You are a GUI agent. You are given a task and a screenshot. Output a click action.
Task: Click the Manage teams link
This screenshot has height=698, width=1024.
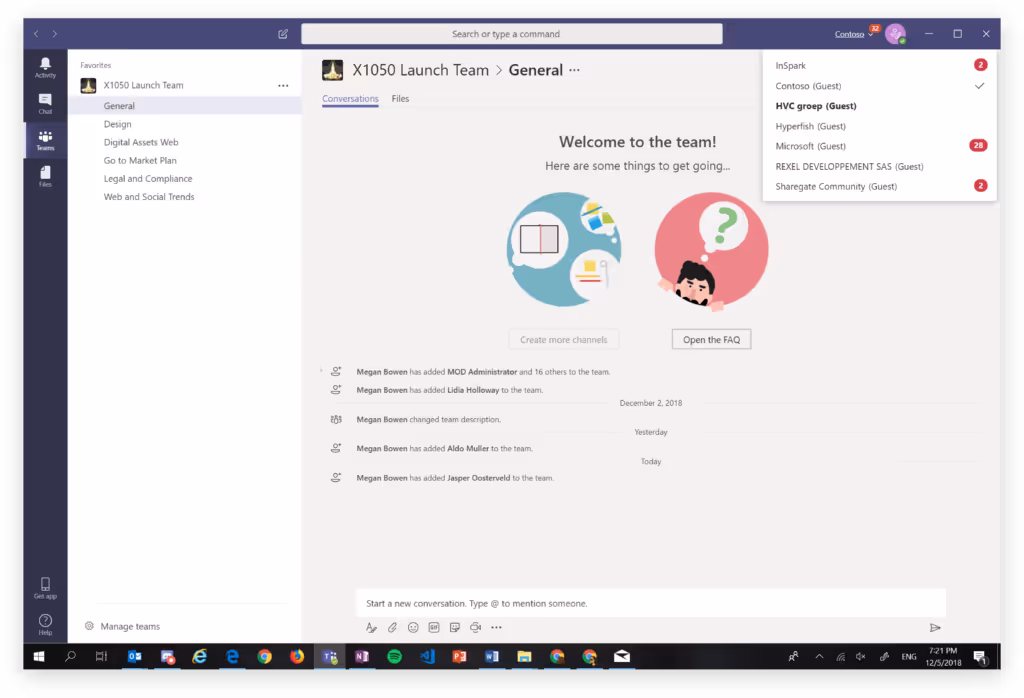(130, 626)
